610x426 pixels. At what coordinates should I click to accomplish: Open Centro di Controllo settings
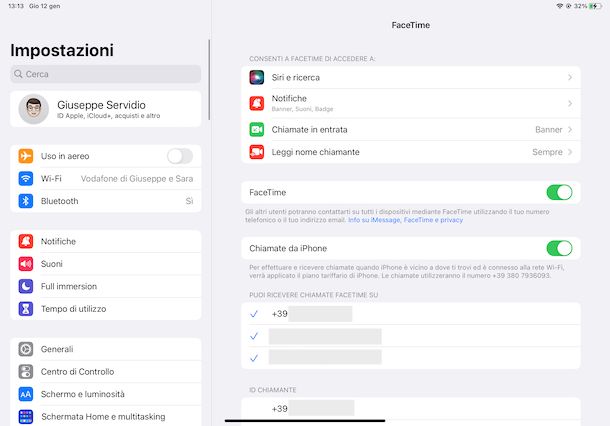pyautogui.click(x=106, y=372)
